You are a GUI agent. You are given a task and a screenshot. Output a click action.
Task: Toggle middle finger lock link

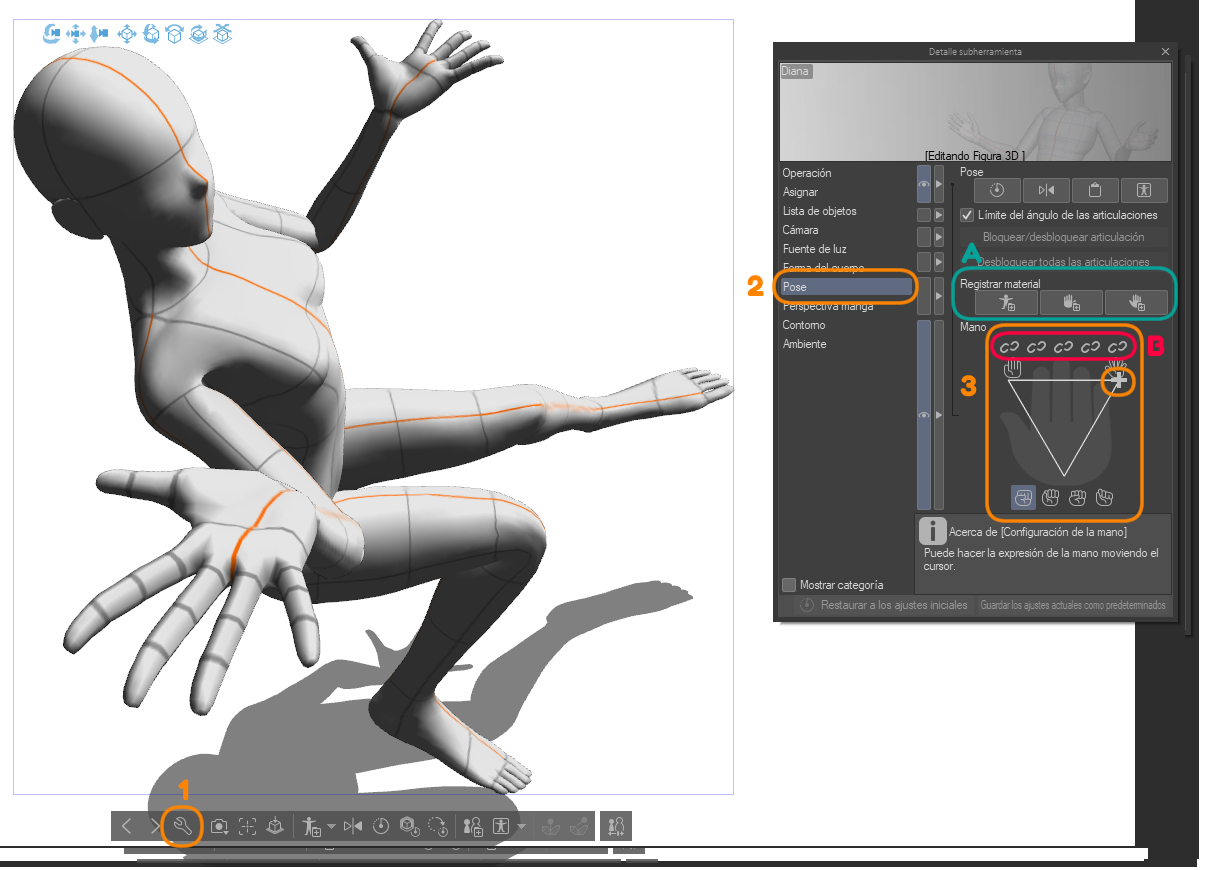tap(1063, 346)
